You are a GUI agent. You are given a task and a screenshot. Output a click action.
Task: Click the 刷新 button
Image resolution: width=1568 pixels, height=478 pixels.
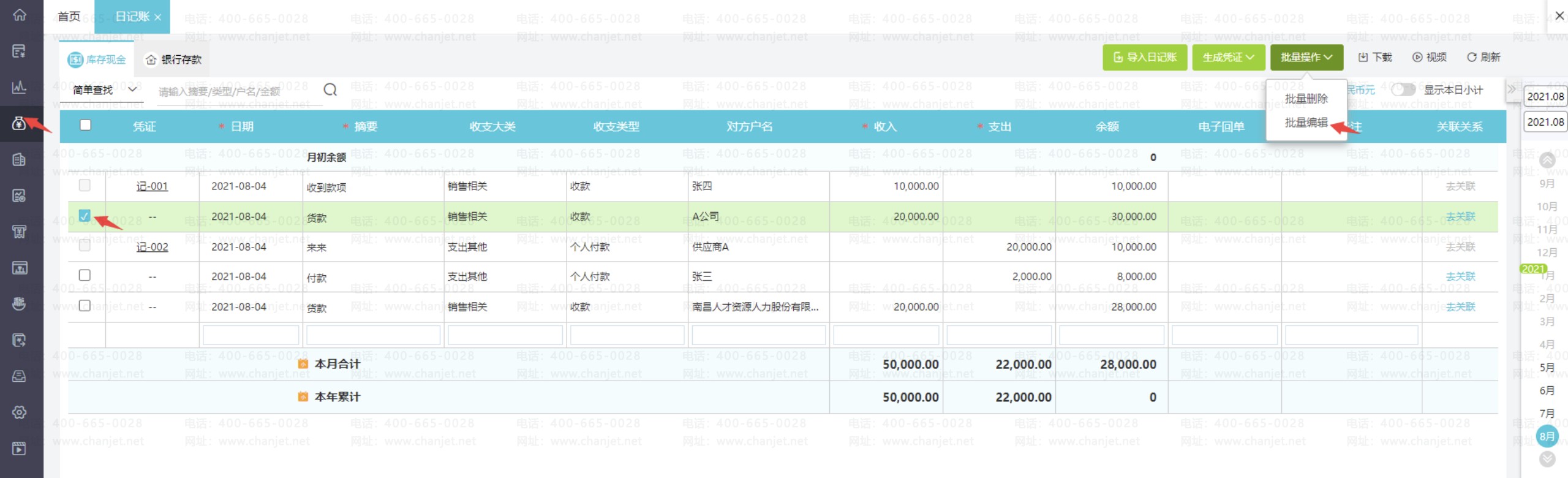pyautogui.click(x=1483, y=57)
